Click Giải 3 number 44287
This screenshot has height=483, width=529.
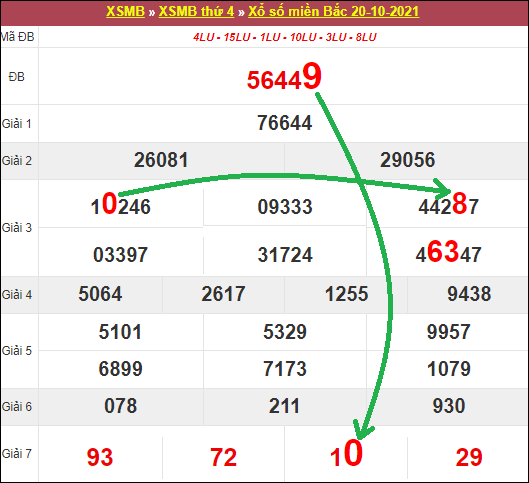[x=448, y=204]
